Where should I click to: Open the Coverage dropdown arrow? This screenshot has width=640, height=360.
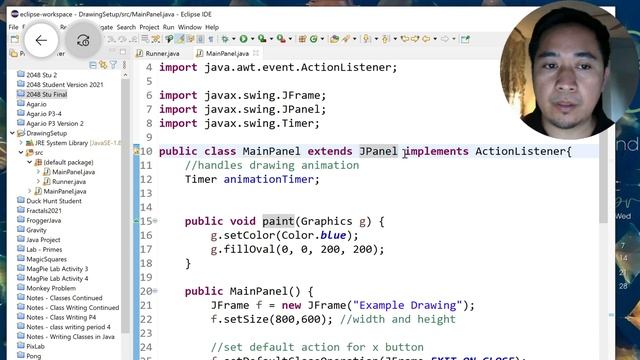pos(271,39)
